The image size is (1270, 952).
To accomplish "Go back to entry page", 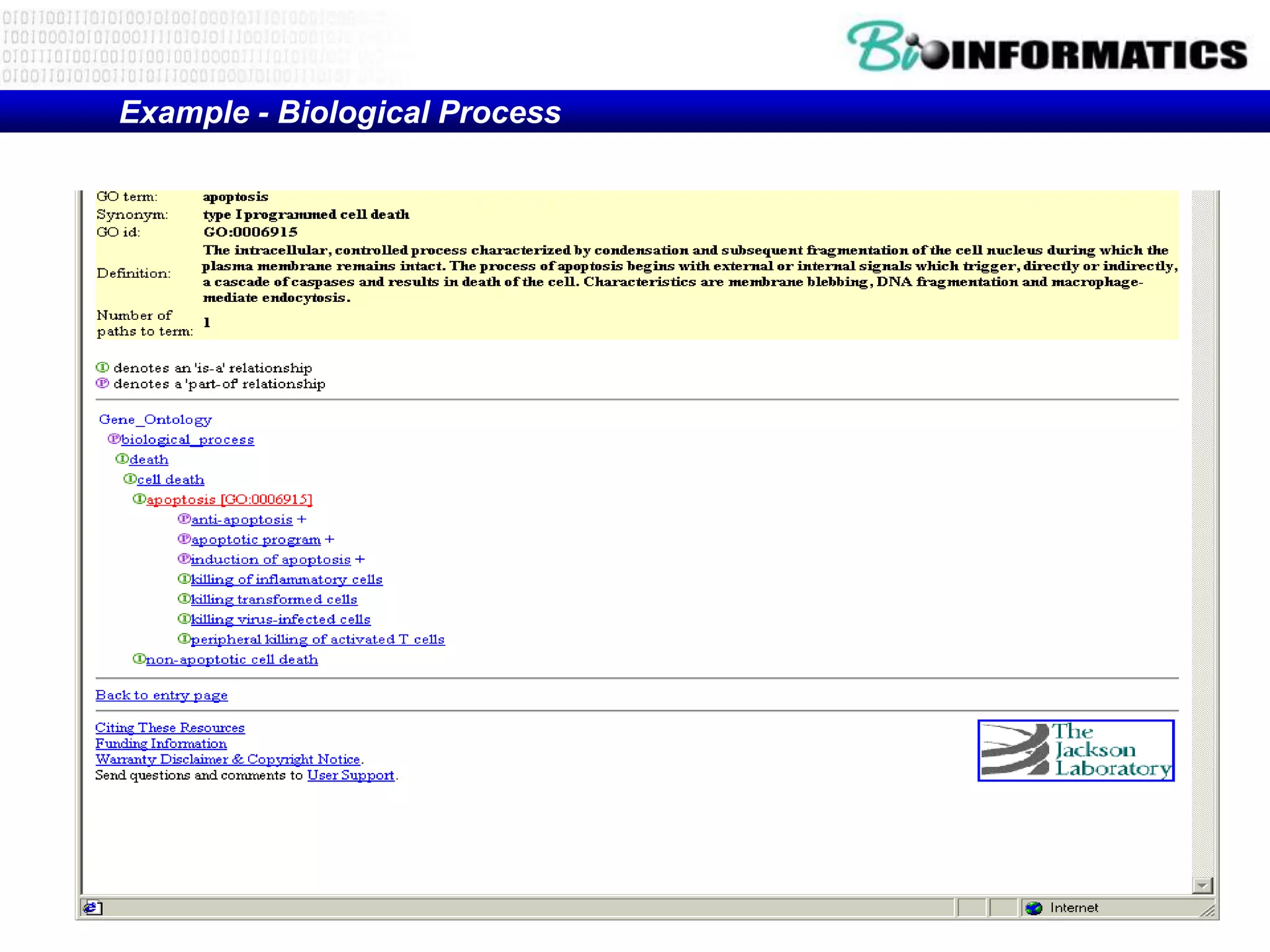I will [161, 695].
